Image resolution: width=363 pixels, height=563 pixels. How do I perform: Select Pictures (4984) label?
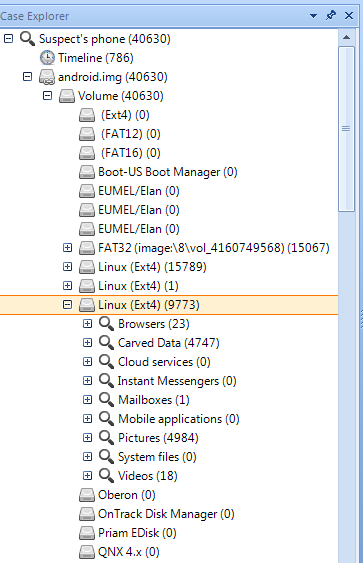point(158,438)
